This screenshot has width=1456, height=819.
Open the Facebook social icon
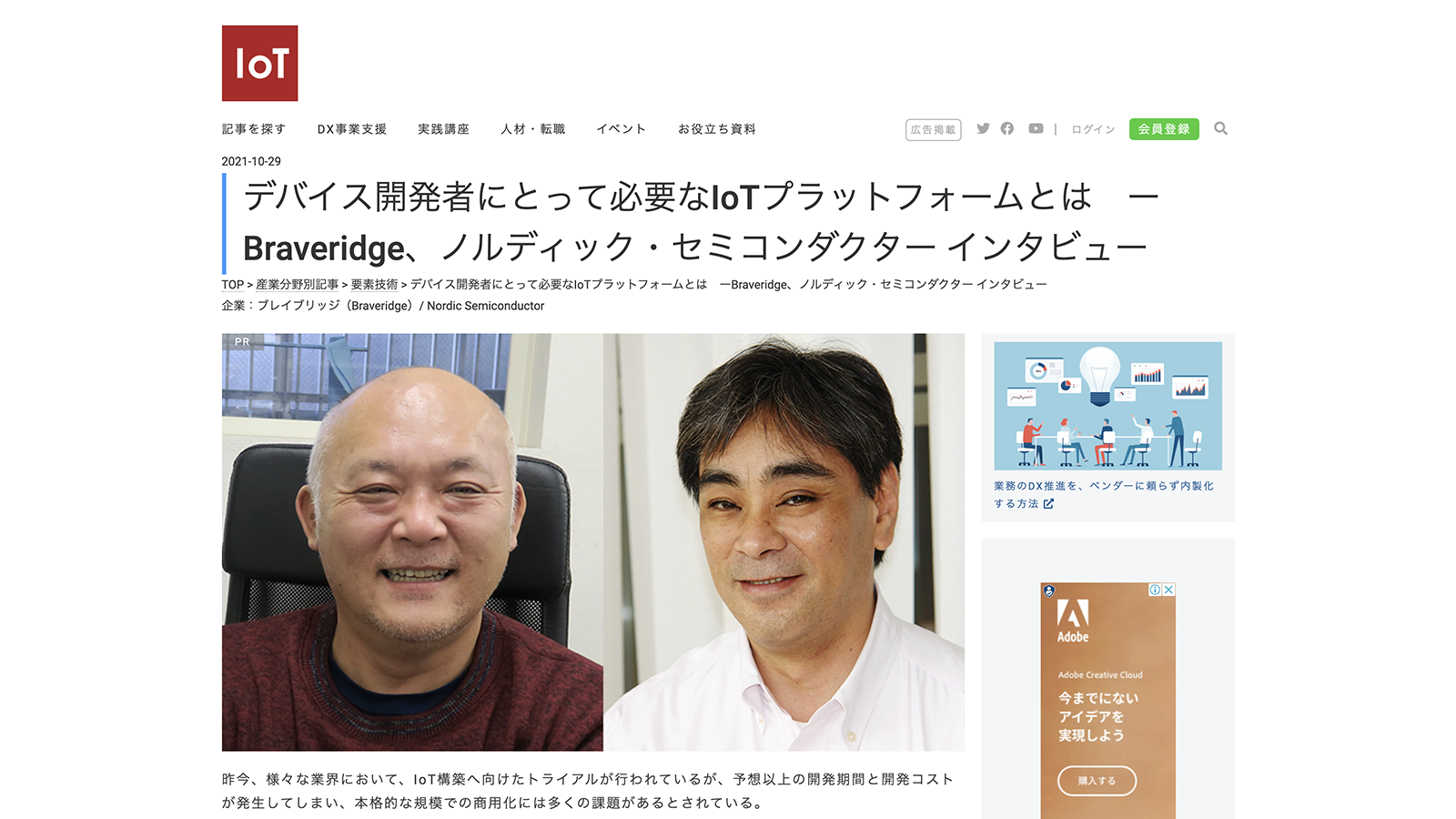point(1007,128)
